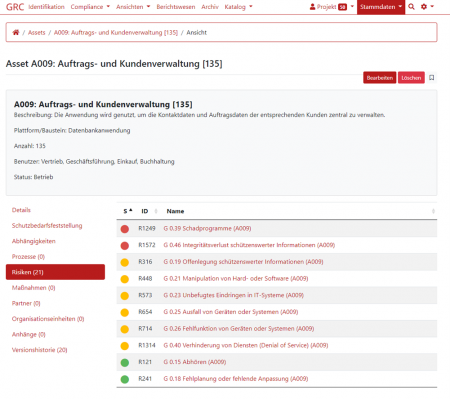Click the home icon in breadcrumb

tap(16, 32)
